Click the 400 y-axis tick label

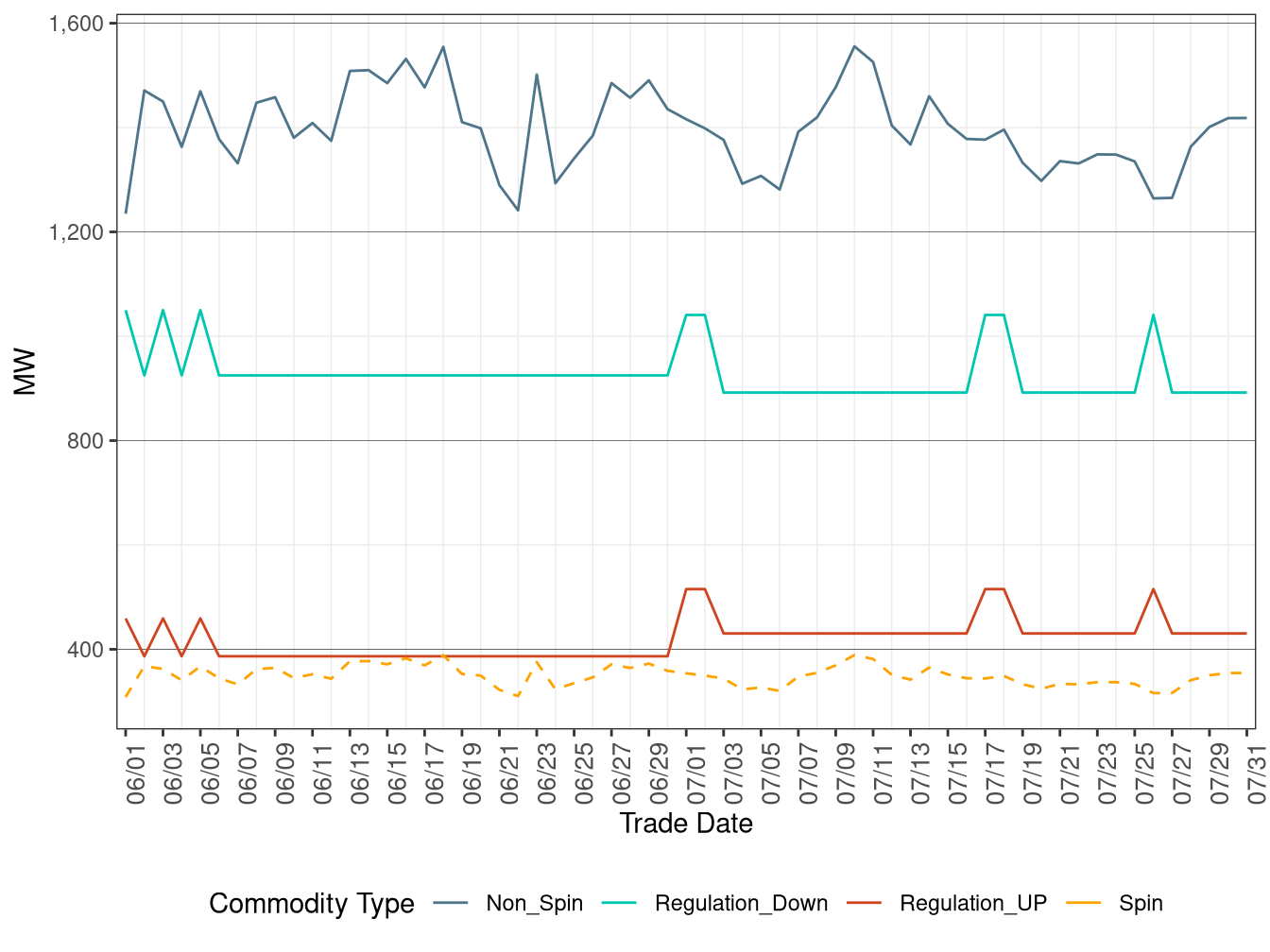85,650
